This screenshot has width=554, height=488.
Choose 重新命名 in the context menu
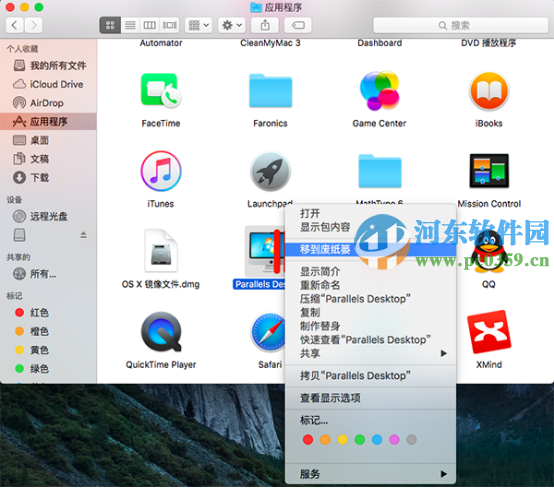click(370, 285)
